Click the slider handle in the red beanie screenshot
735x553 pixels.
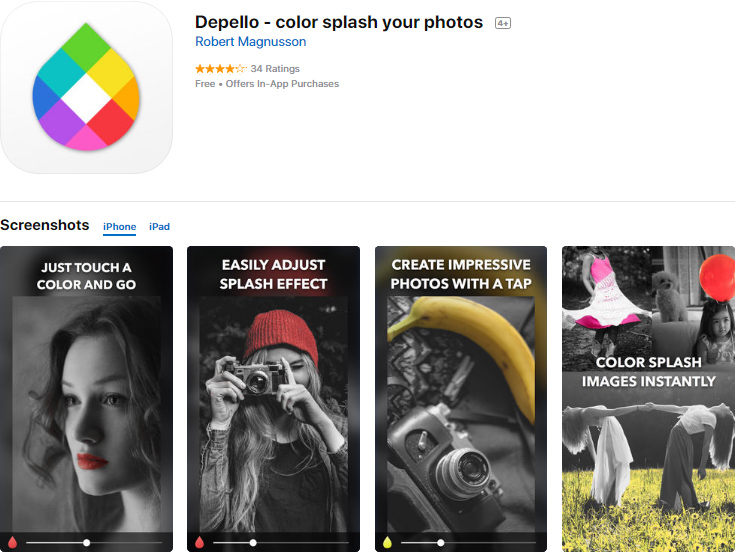pos(253,543)
